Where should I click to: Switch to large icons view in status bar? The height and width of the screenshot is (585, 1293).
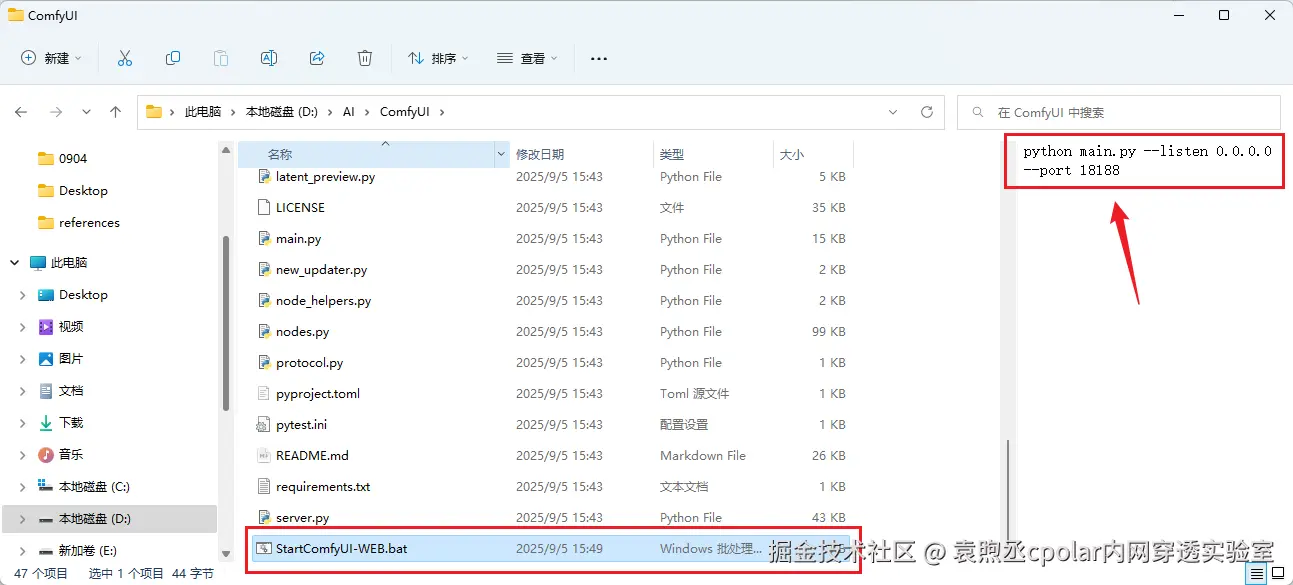coord(1277,574)
